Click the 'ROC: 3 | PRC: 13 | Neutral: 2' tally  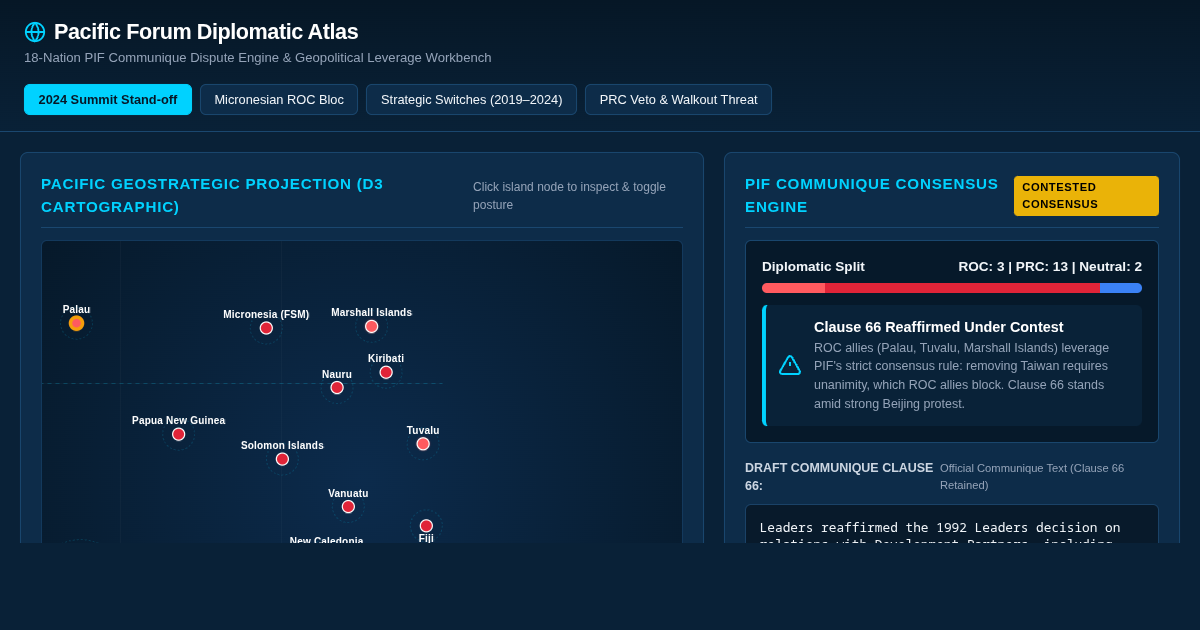coord(1050,266)
